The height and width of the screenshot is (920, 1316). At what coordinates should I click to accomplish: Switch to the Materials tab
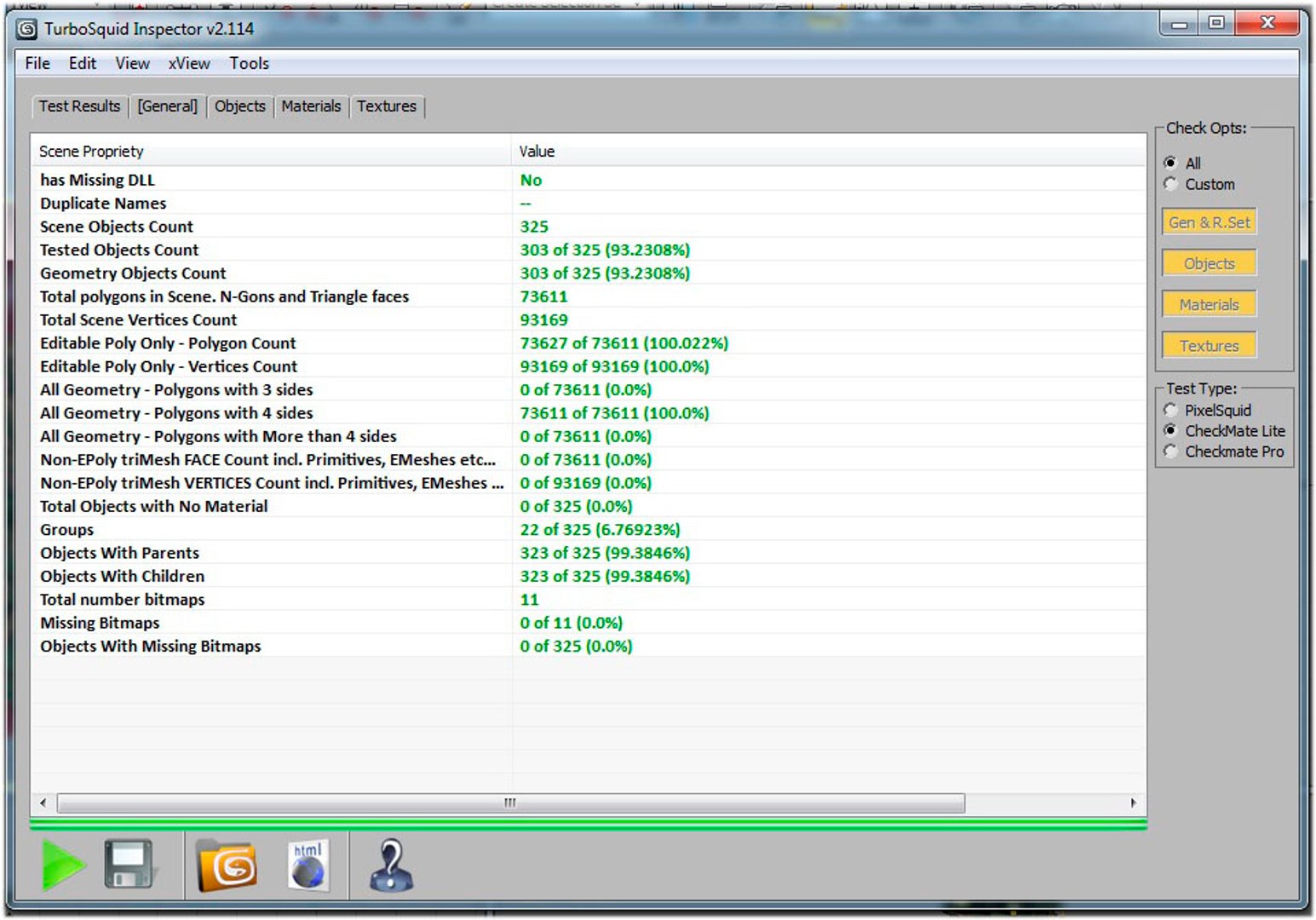click(311, 106)
